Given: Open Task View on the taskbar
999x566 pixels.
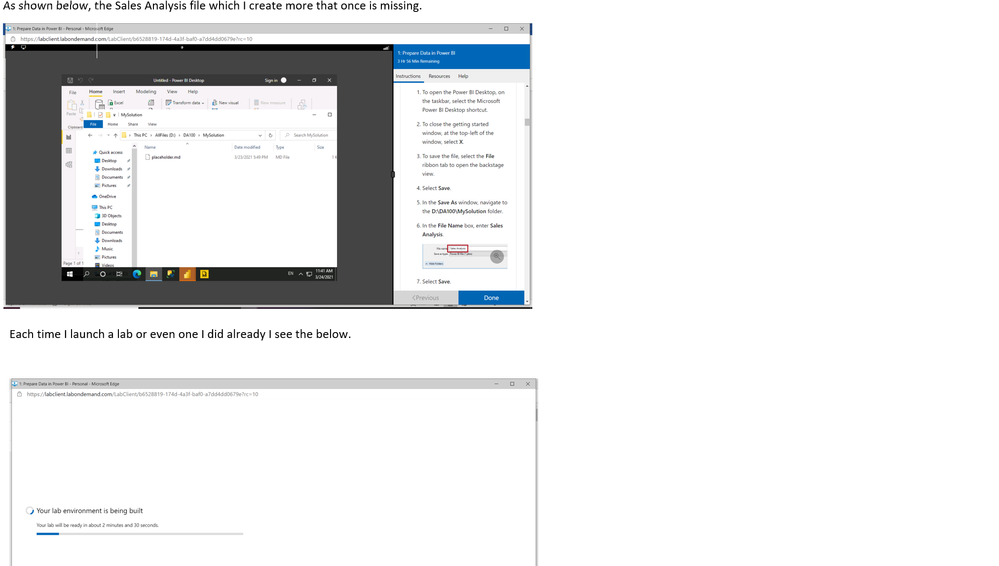Looking at the screenshot, I should coord(119,274).
